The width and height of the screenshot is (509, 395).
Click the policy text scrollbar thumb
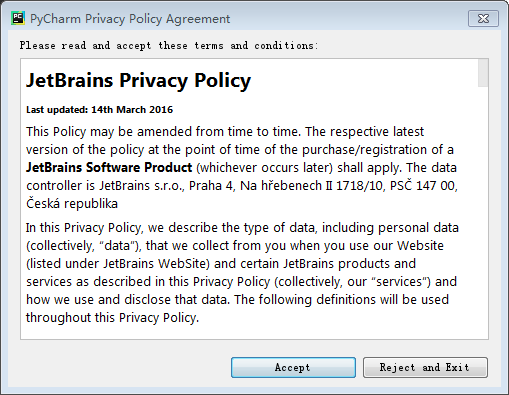pos(483,73)
